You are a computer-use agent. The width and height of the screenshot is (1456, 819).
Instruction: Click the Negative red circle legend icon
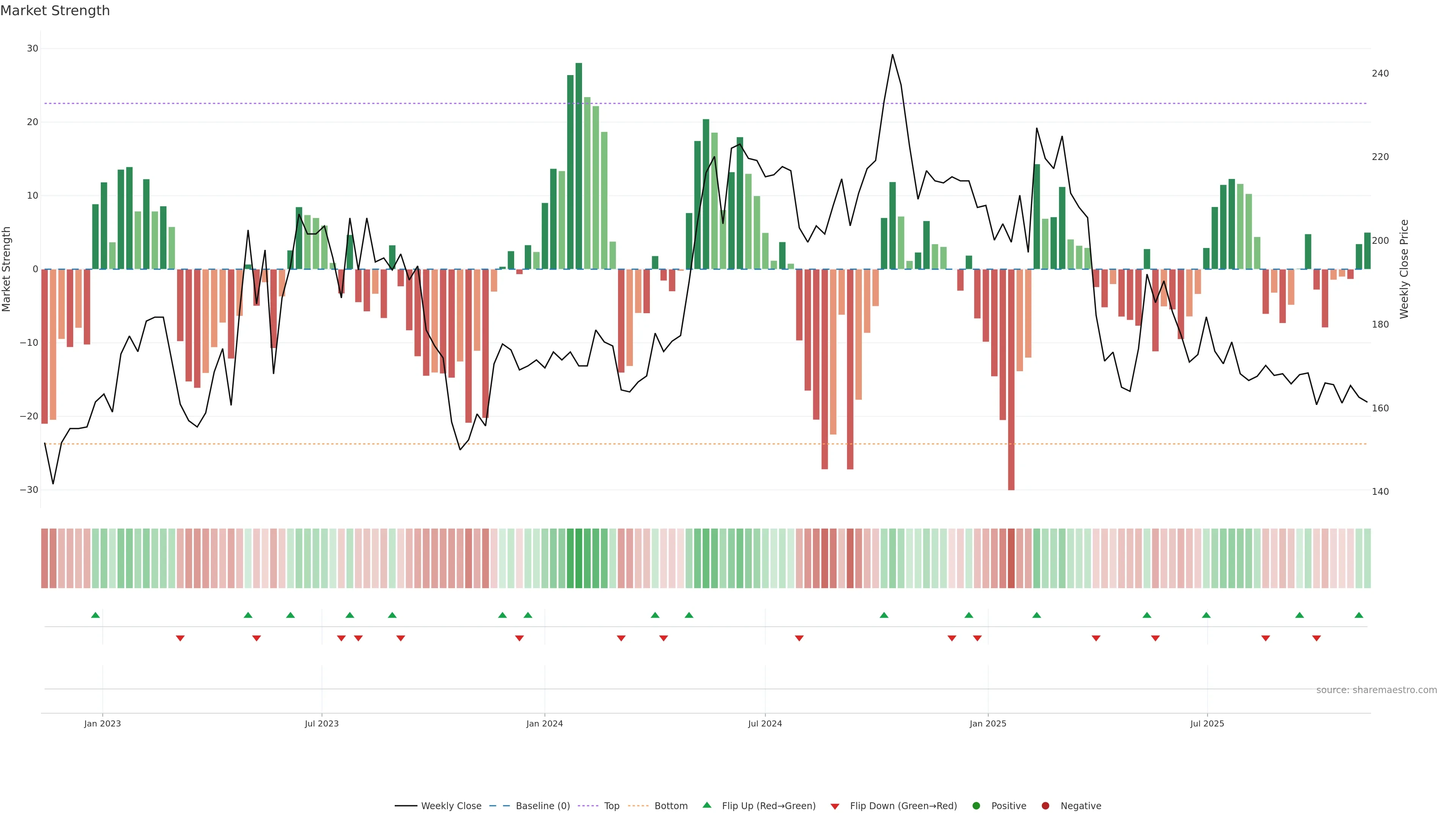(1045, 806)
